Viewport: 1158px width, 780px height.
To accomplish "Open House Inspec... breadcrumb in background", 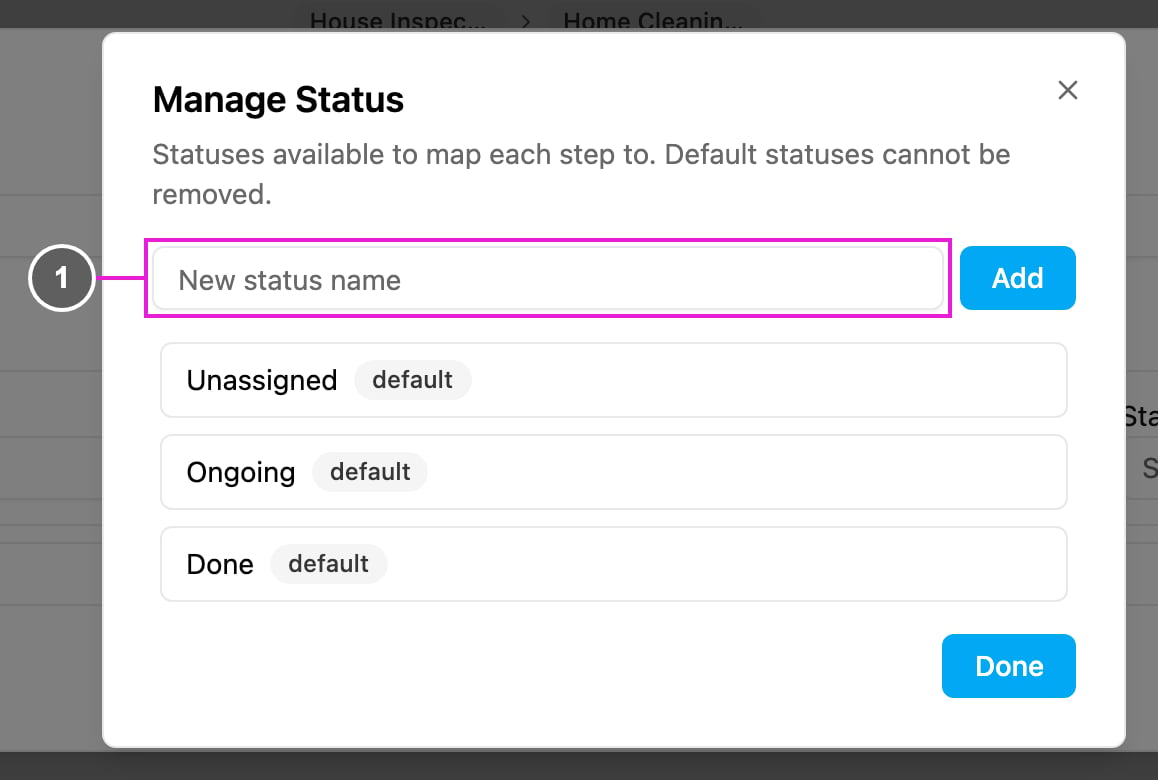I will pos(398,20).
